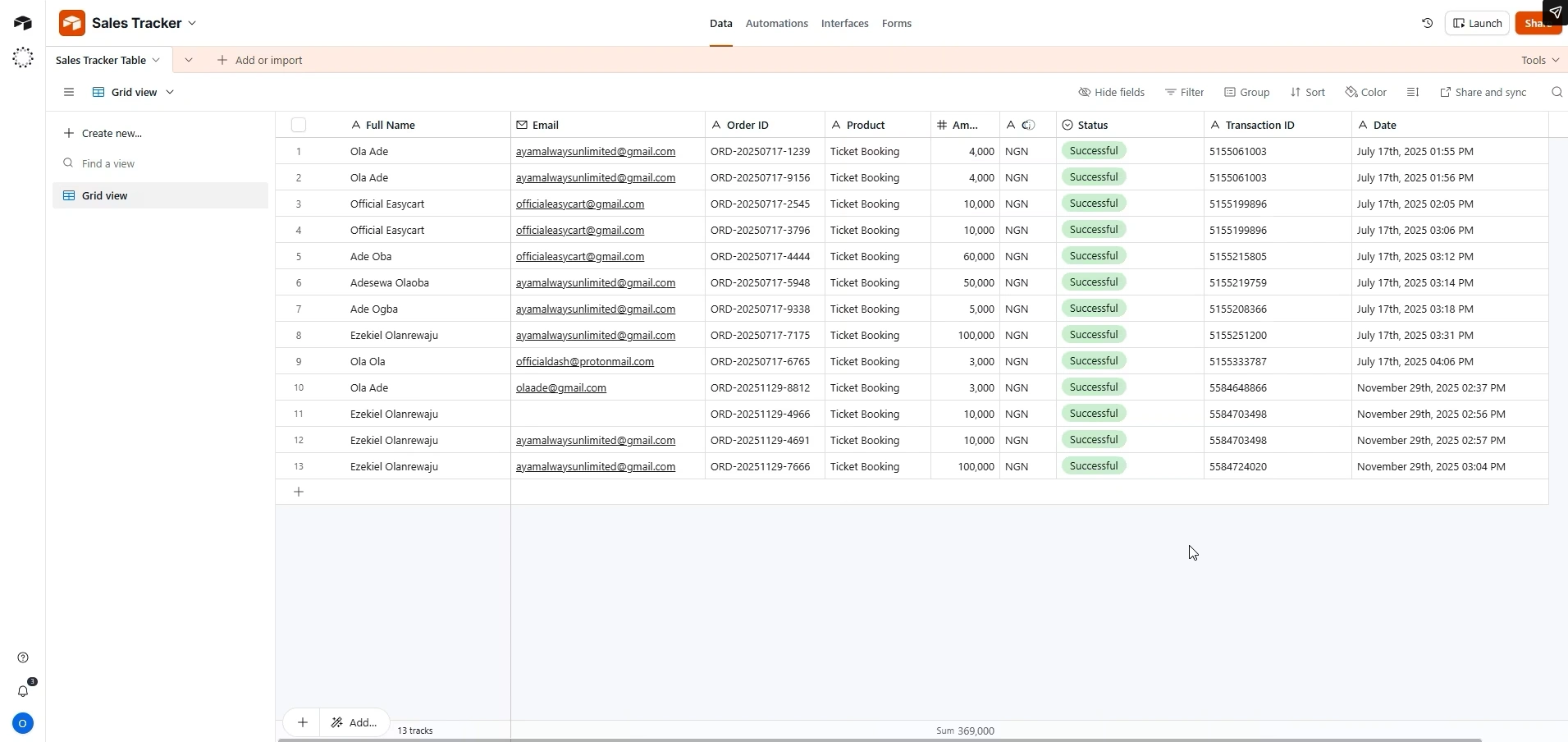Open base history clock icon
The height and width of the screenshot is (742, 1568).
pyautogui.click(x=1428, y=24)
